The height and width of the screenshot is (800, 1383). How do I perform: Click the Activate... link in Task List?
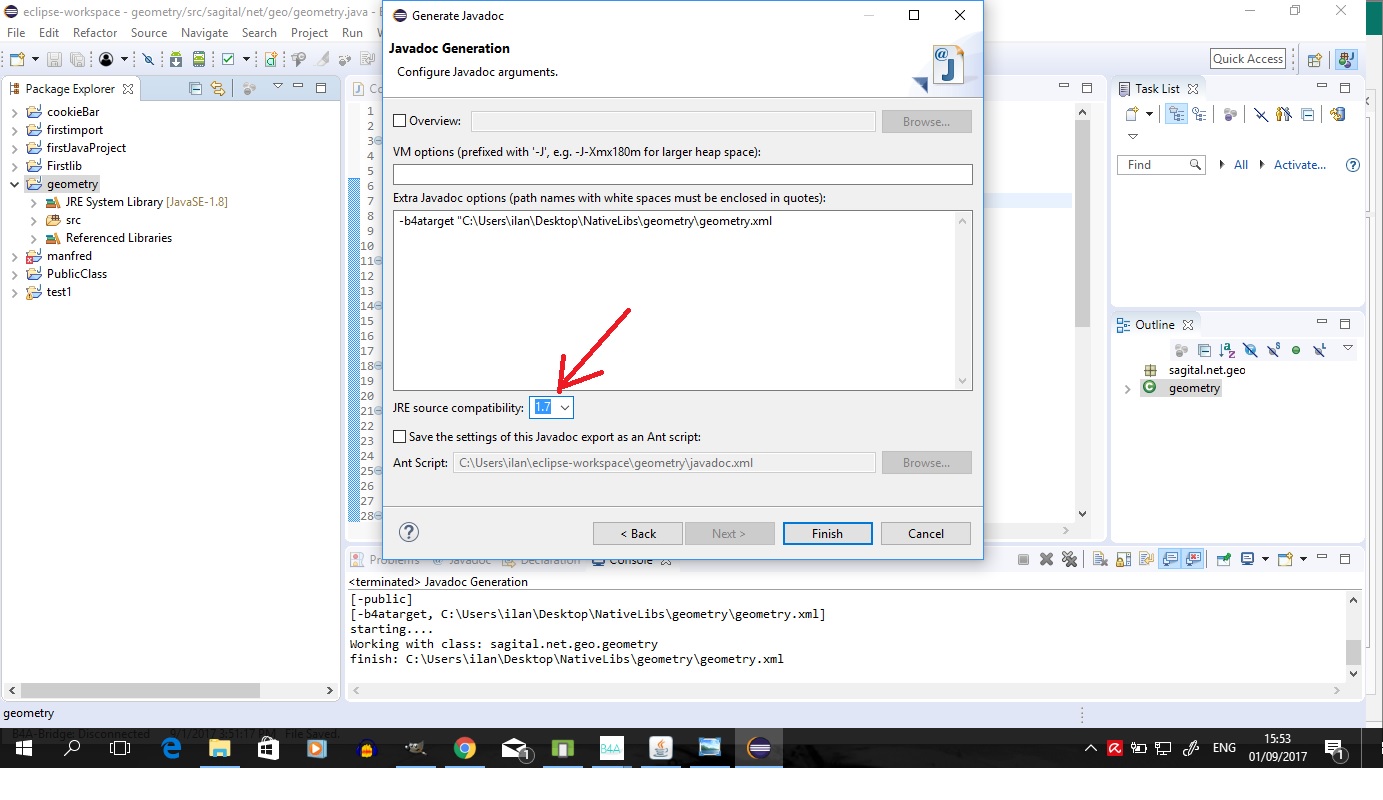click(x=1300, y=165)
